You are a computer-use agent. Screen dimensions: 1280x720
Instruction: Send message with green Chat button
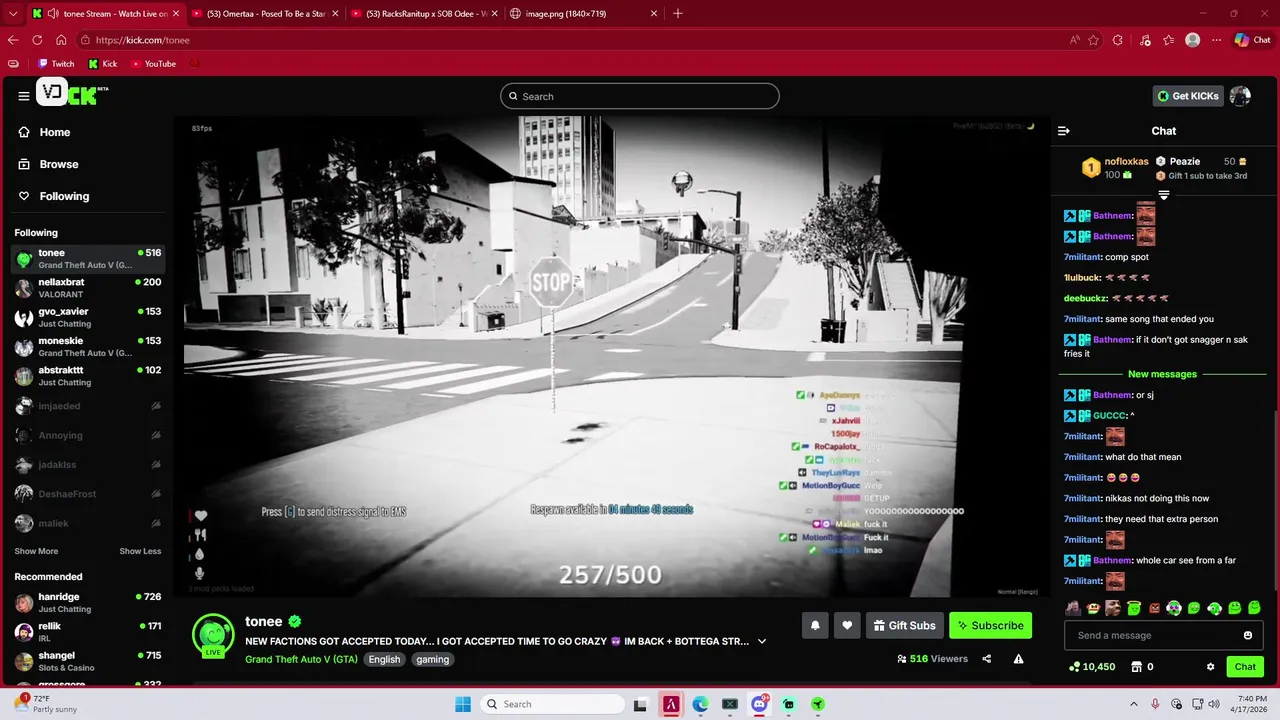coord(1245,667)
